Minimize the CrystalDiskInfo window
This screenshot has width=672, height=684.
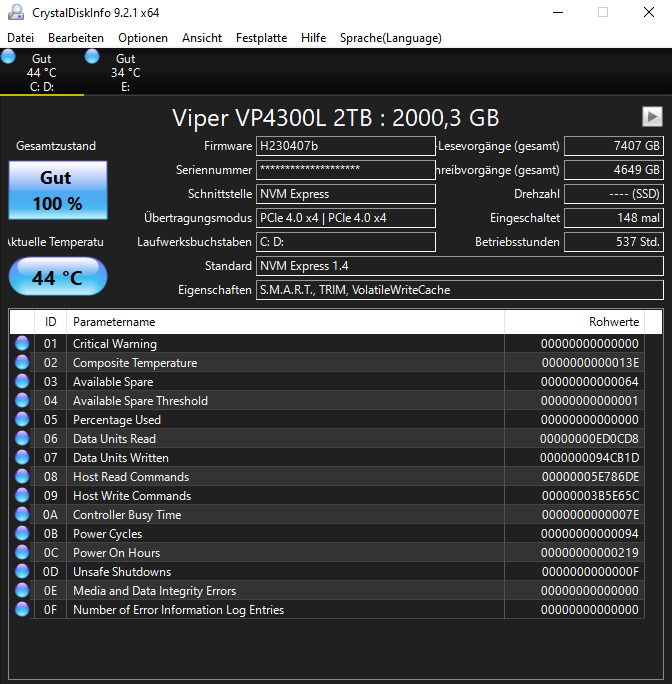coord(558,12)
